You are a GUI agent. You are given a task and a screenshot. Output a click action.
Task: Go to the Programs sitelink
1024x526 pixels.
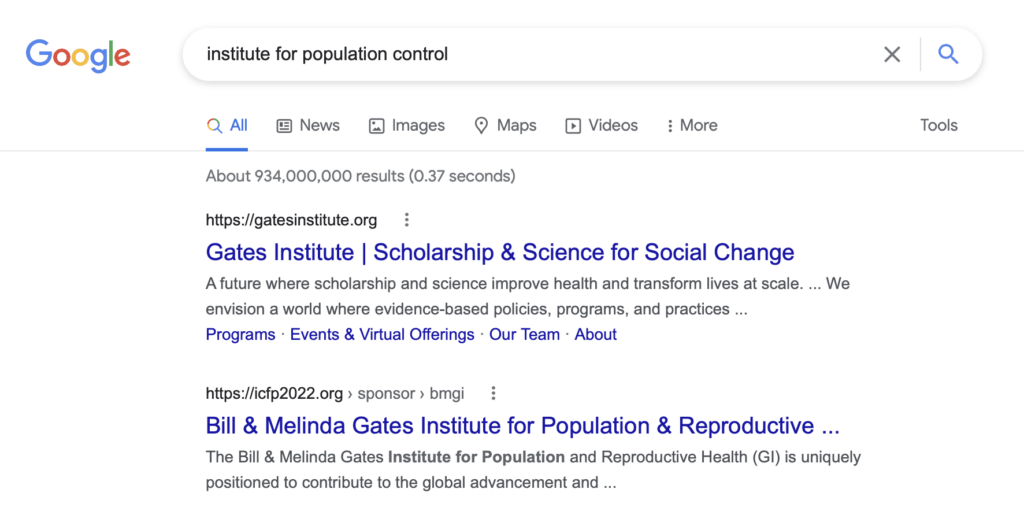[240, 335]
